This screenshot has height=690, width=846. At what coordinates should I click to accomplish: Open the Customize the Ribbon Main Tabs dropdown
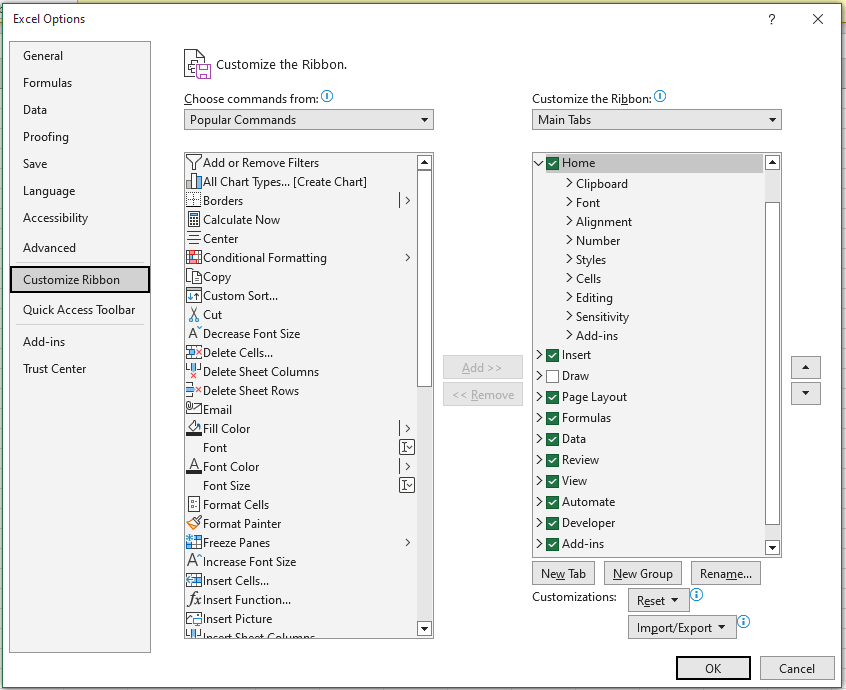657,120
